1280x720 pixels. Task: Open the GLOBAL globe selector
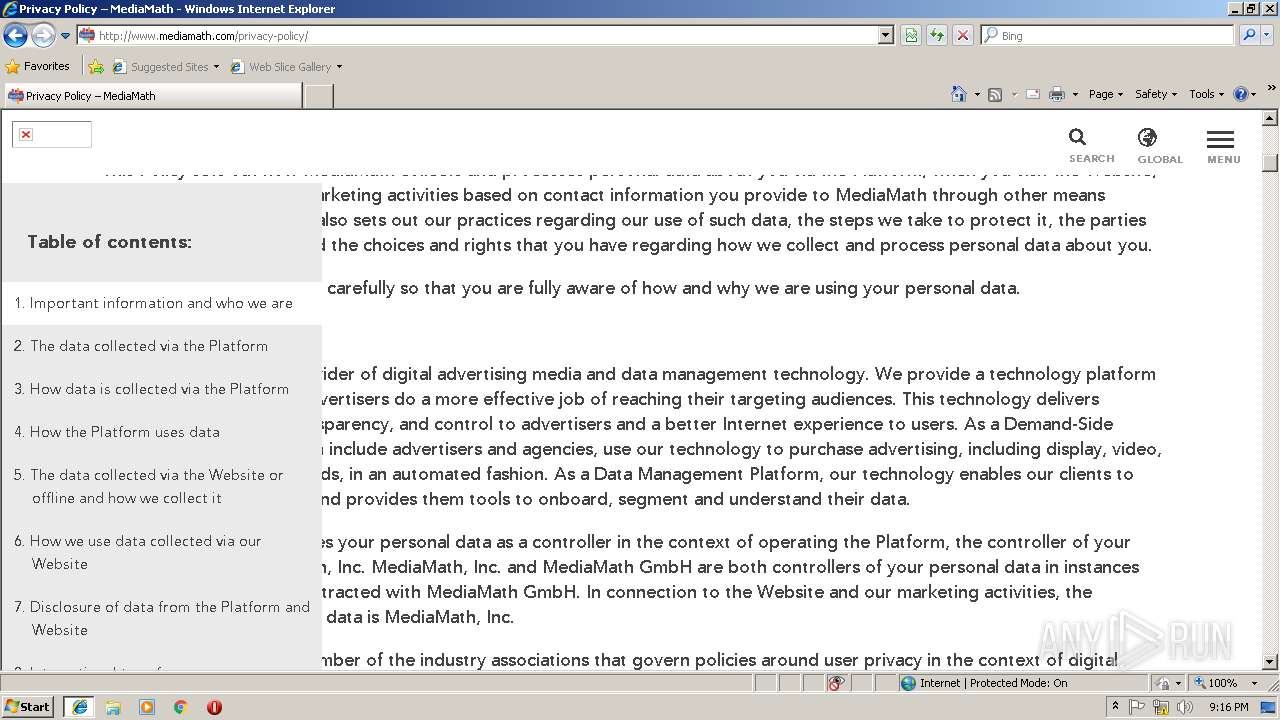1159,146
